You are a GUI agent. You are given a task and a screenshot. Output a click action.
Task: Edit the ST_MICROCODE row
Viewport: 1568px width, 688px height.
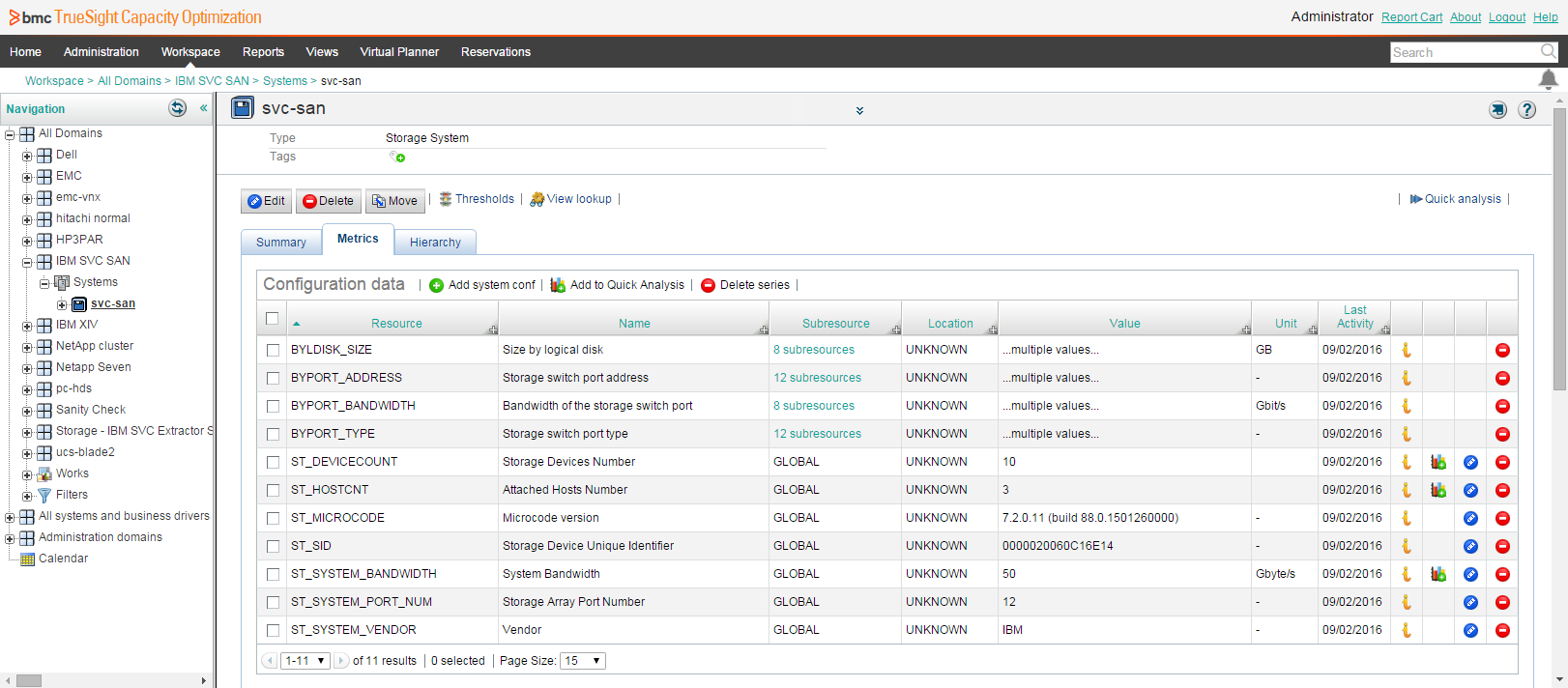pyautogui.click(x=1470, y=518)
